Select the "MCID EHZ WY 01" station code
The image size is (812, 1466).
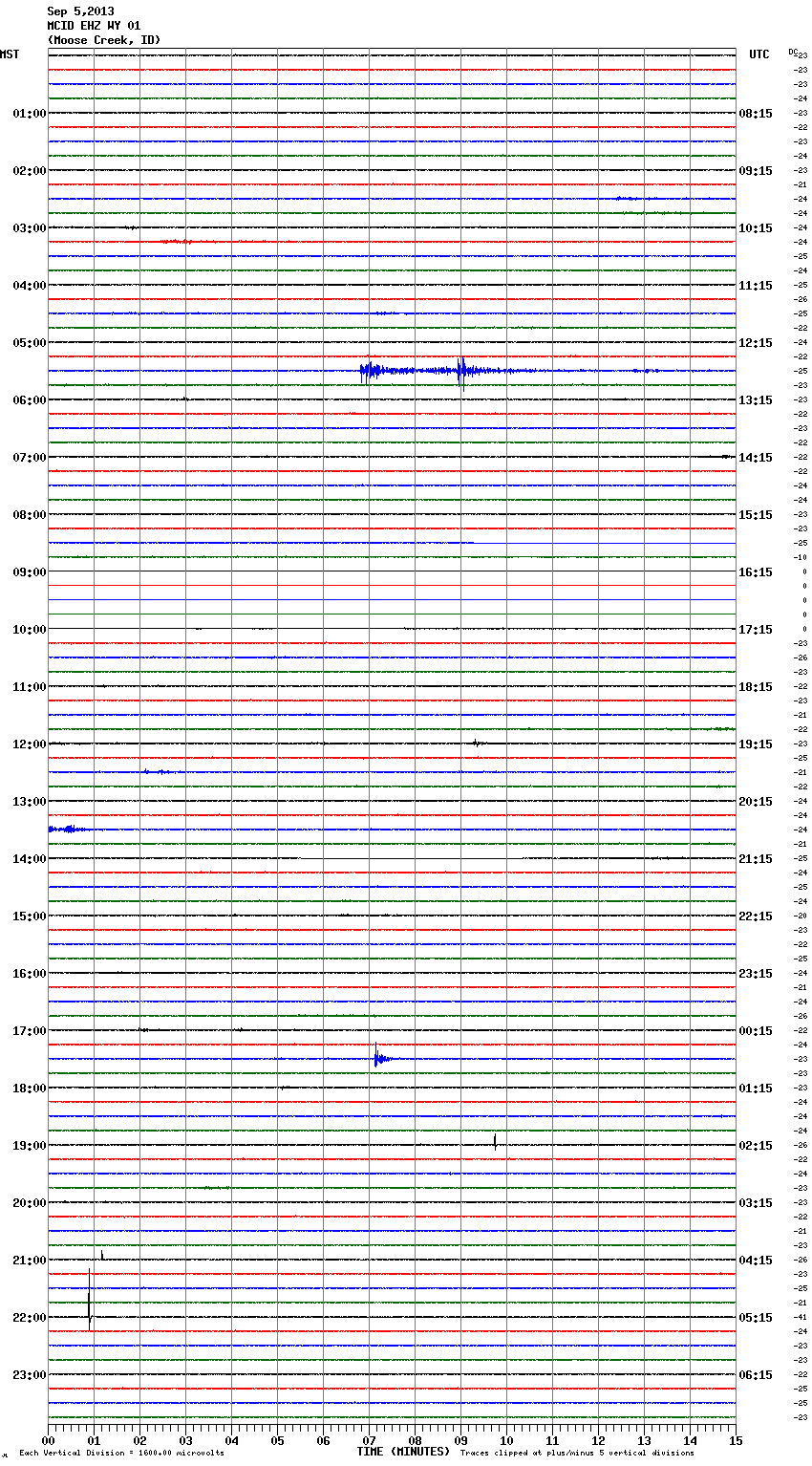tap(95, 26)
